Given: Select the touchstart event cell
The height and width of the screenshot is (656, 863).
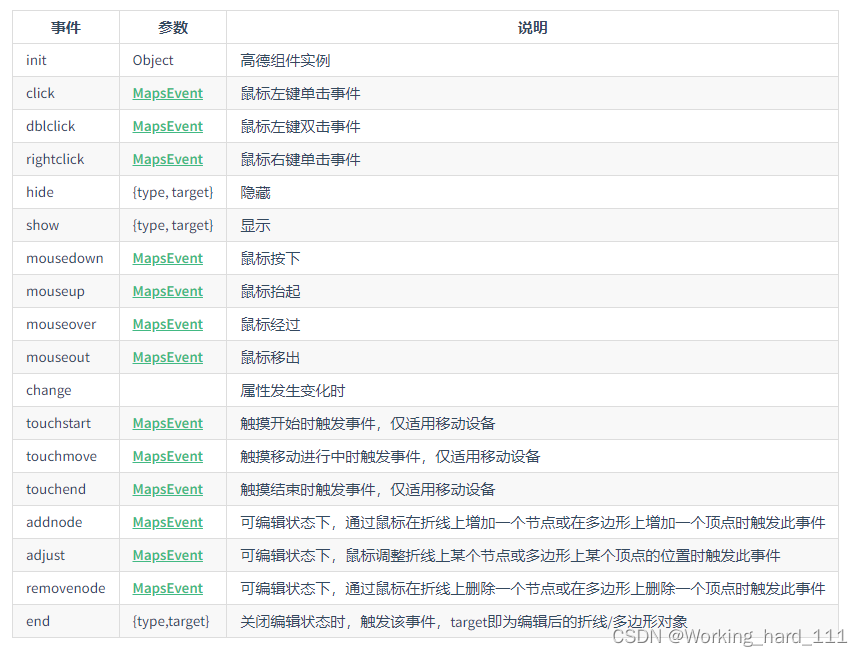Looking at the screenshot, I should point(66,424).
